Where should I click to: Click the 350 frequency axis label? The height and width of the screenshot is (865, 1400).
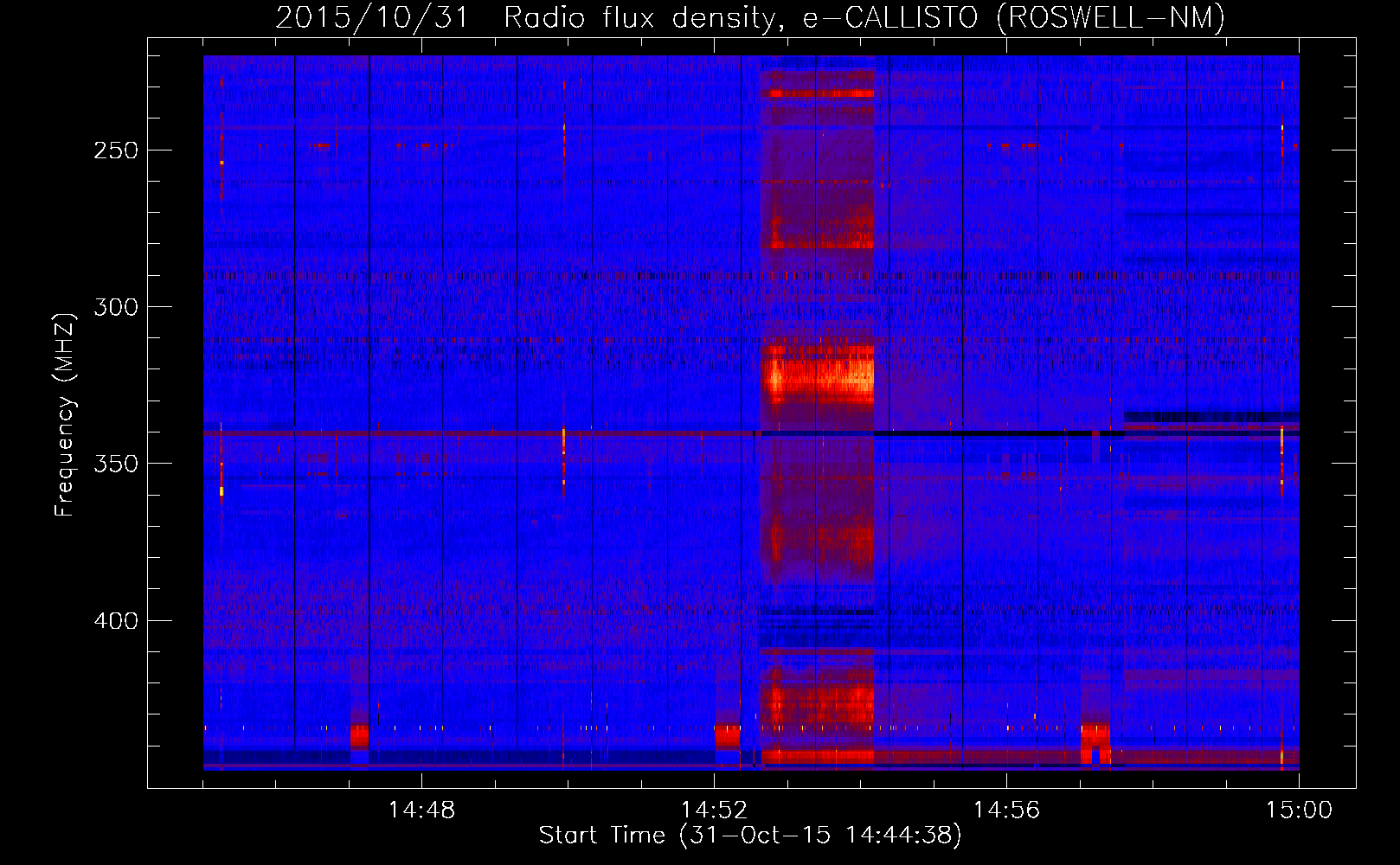point(116,464)
